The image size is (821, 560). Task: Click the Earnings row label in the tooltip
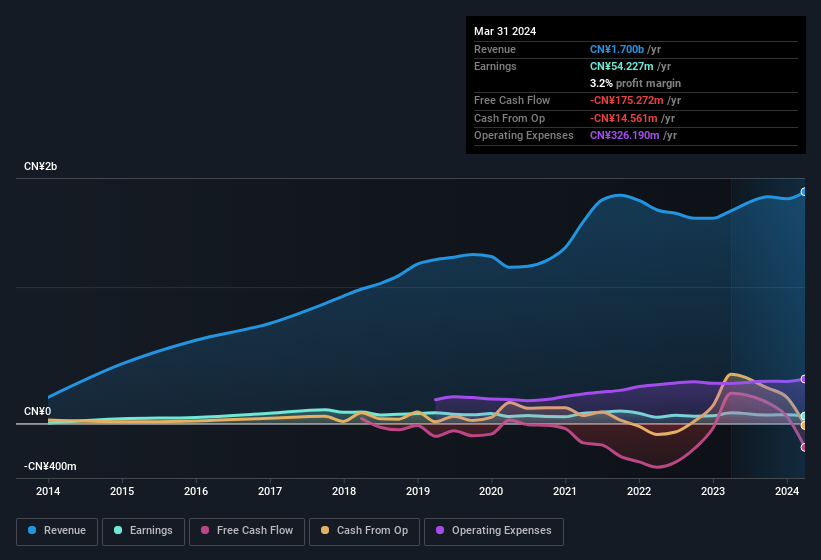point(495,66)
